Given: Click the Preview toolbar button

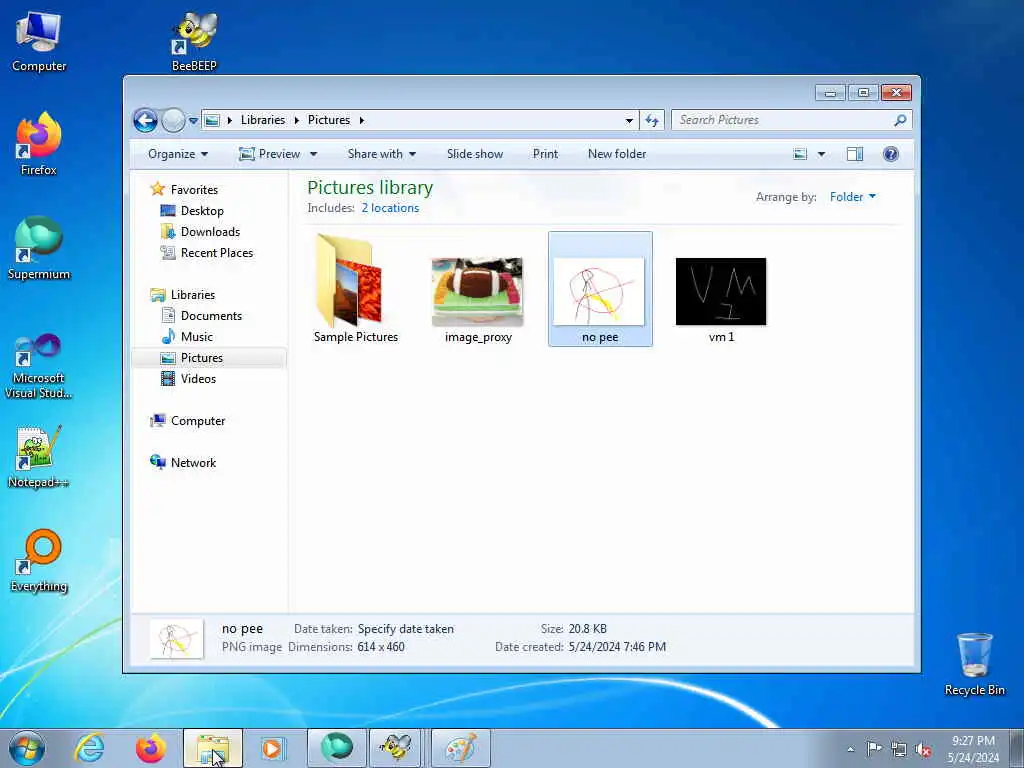Looking at the screenshot, I should click(270, 154).
